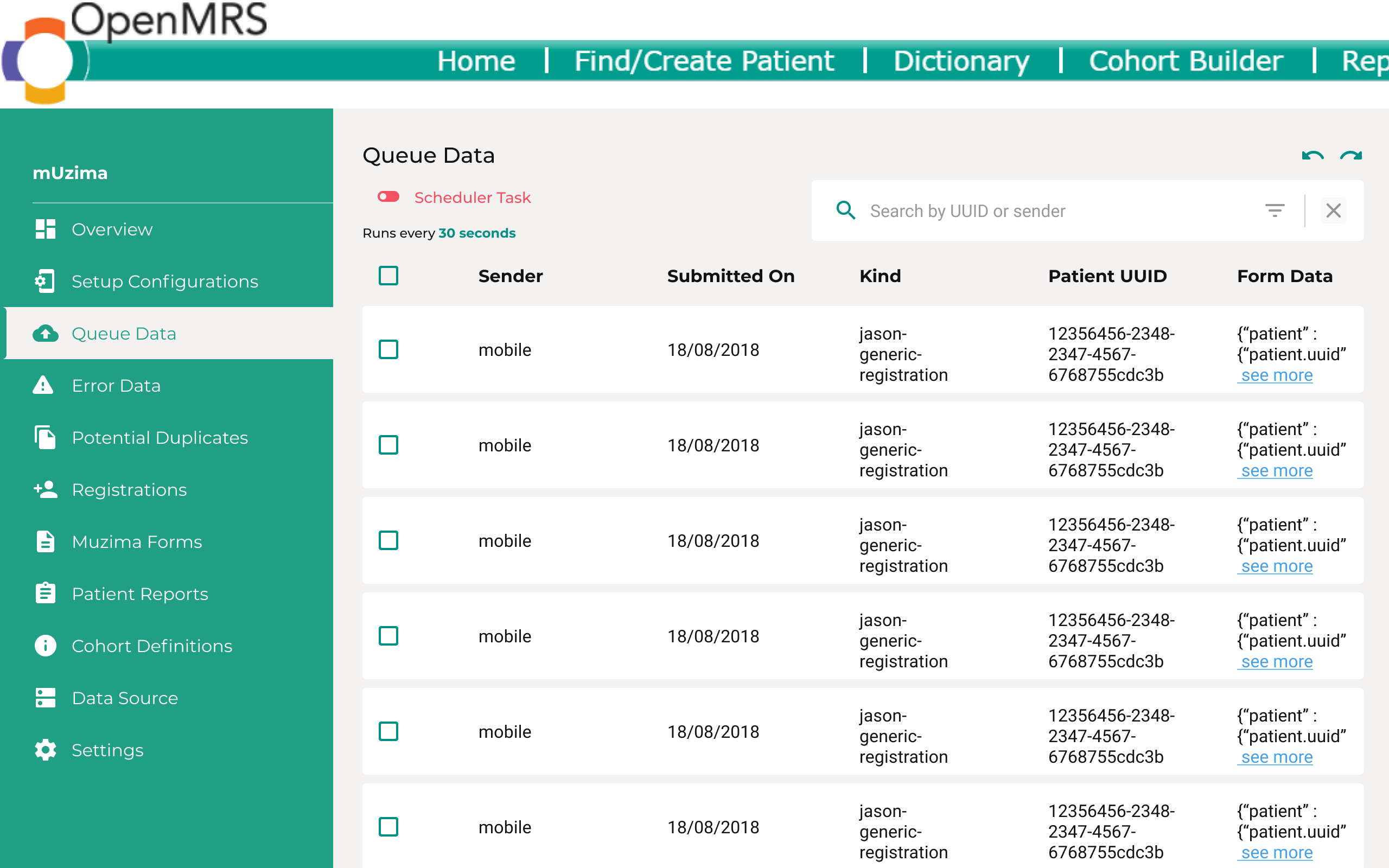This screenshot has width=1389, height=868.
Task: Click the Form Data column header
Action: point(1284,276)
